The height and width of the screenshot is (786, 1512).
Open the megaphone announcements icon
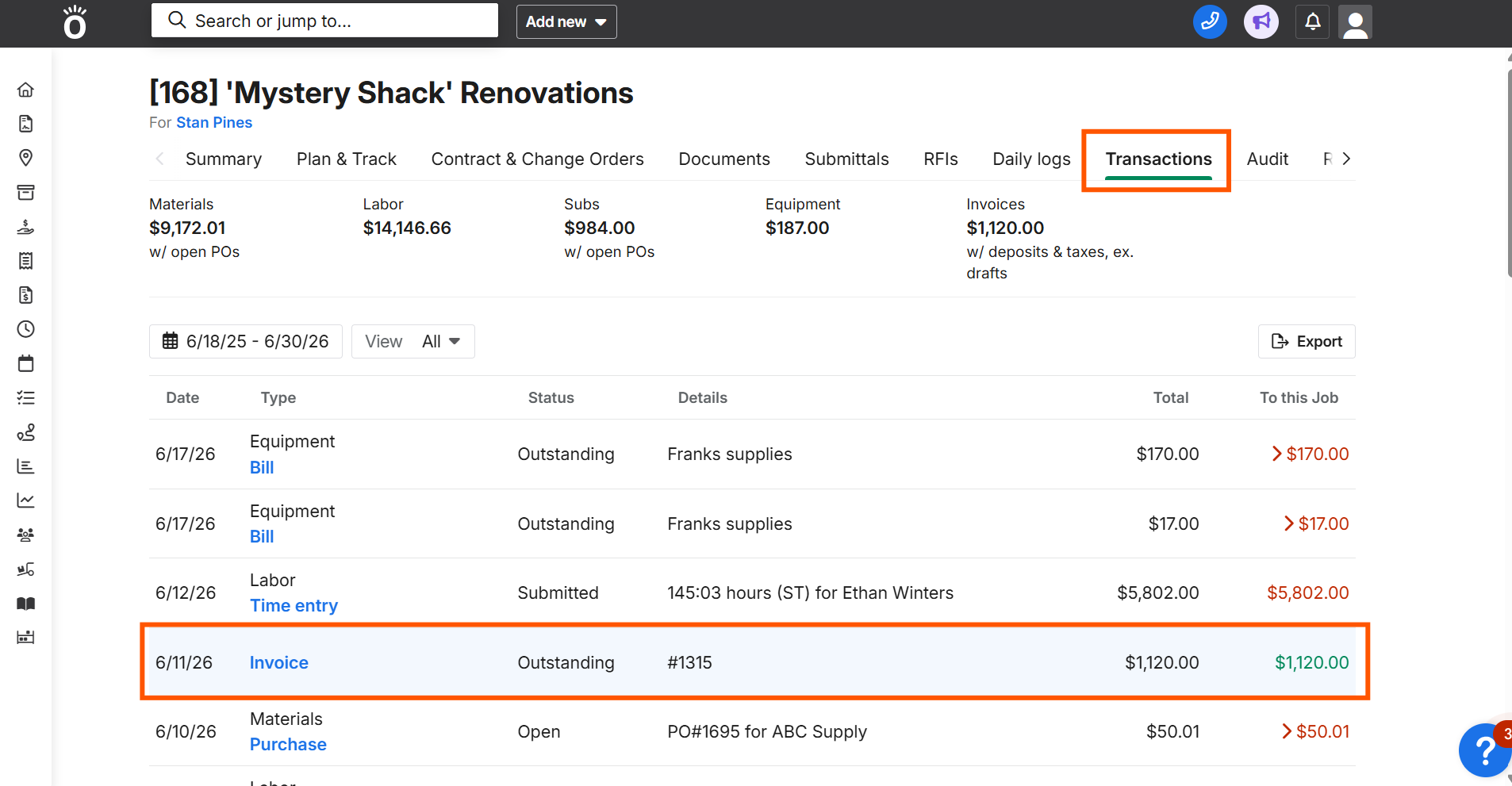[x=1261, y=21]
